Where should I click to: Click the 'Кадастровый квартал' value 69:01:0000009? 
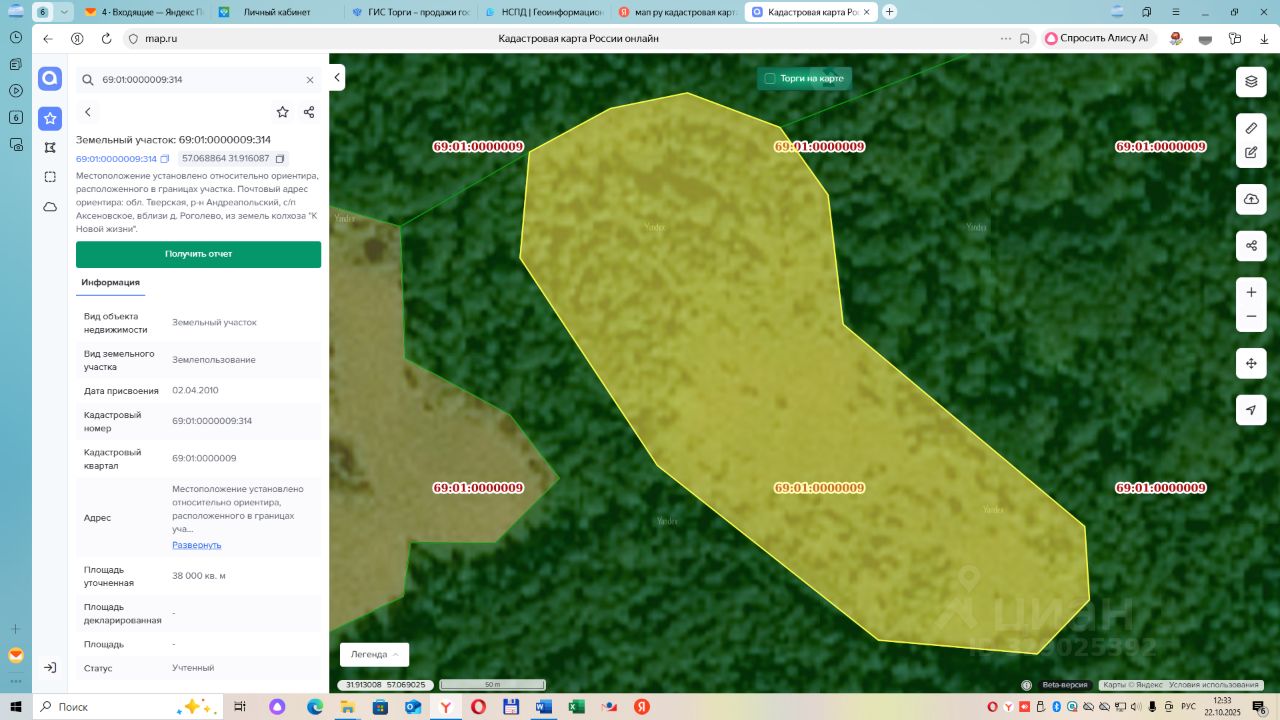(204, 458)
